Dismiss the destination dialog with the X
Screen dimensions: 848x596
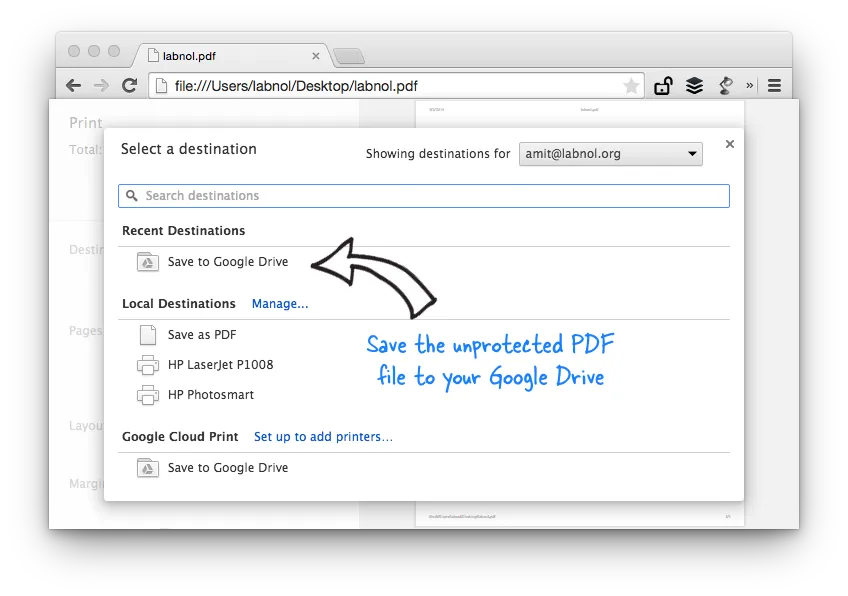(x=729, y=143)
